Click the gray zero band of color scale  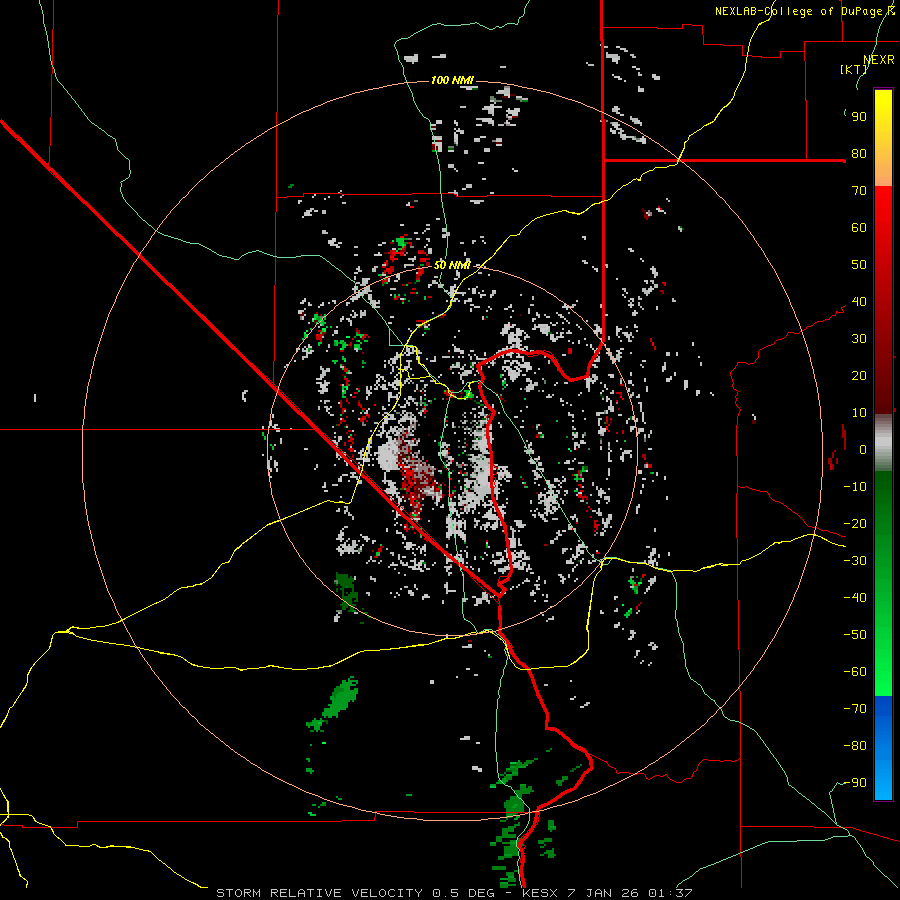click(x=883, y=443)
